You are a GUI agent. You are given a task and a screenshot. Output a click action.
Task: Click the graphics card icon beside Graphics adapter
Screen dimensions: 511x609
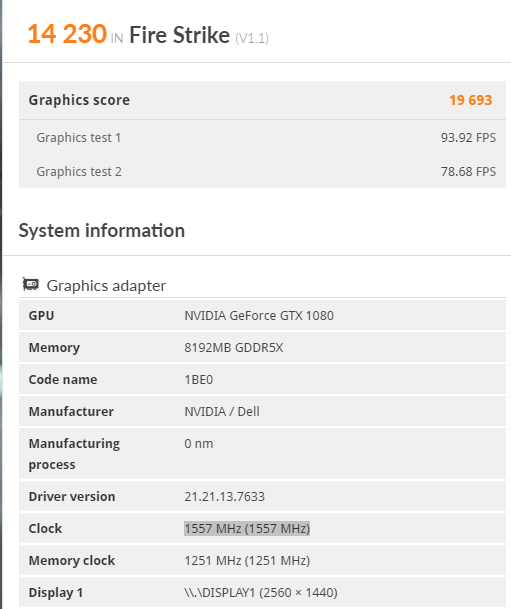30,284
